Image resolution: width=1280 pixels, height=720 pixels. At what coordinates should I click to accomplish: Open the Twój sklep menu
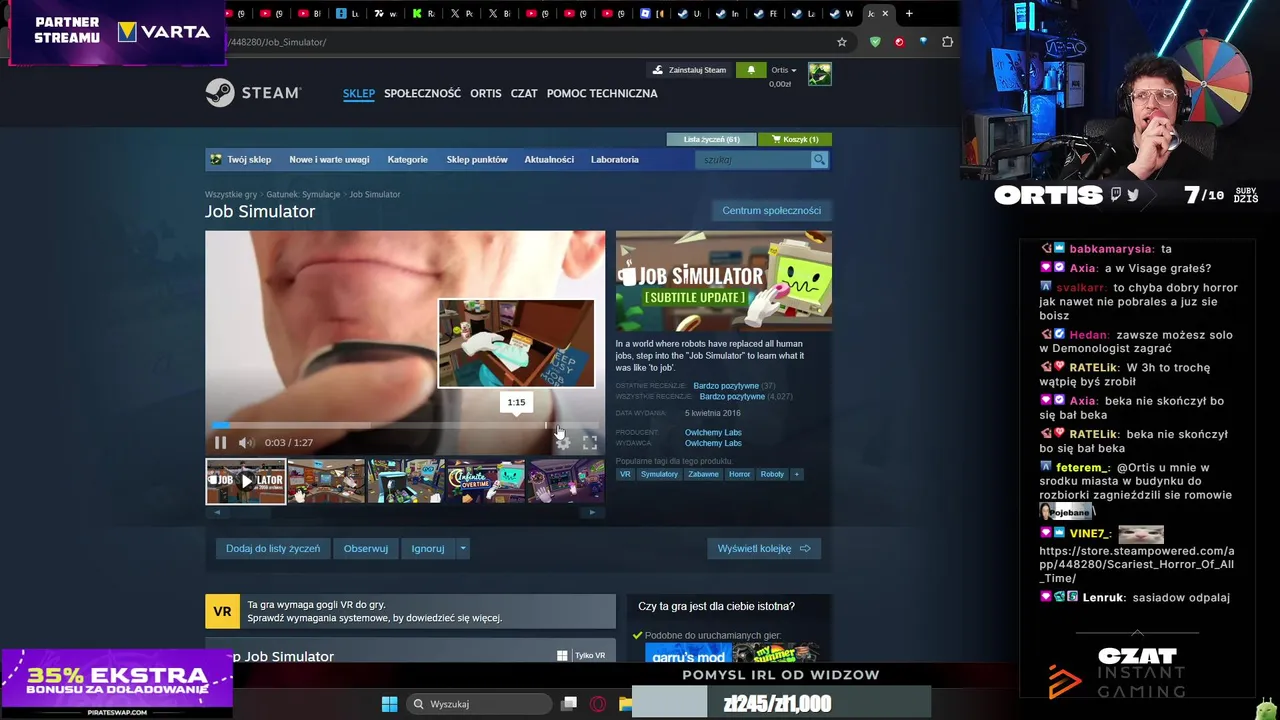[x=249, y=159]
